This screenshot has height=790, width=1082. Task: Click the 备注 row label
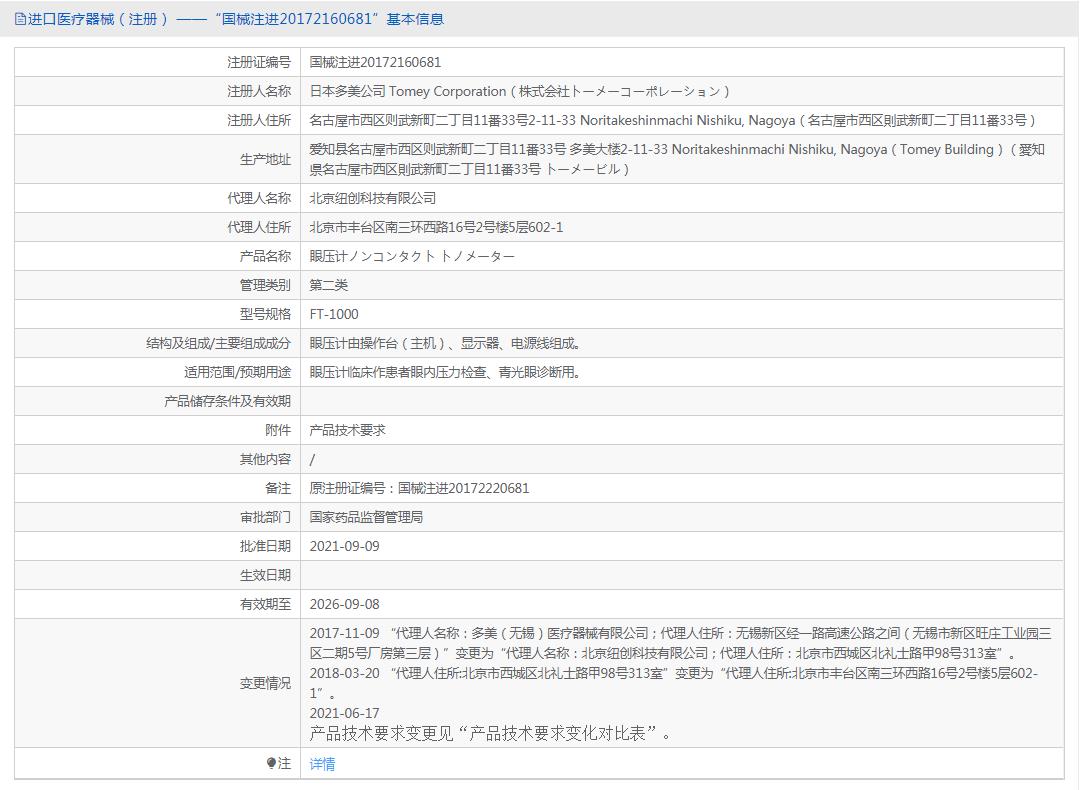278,488
